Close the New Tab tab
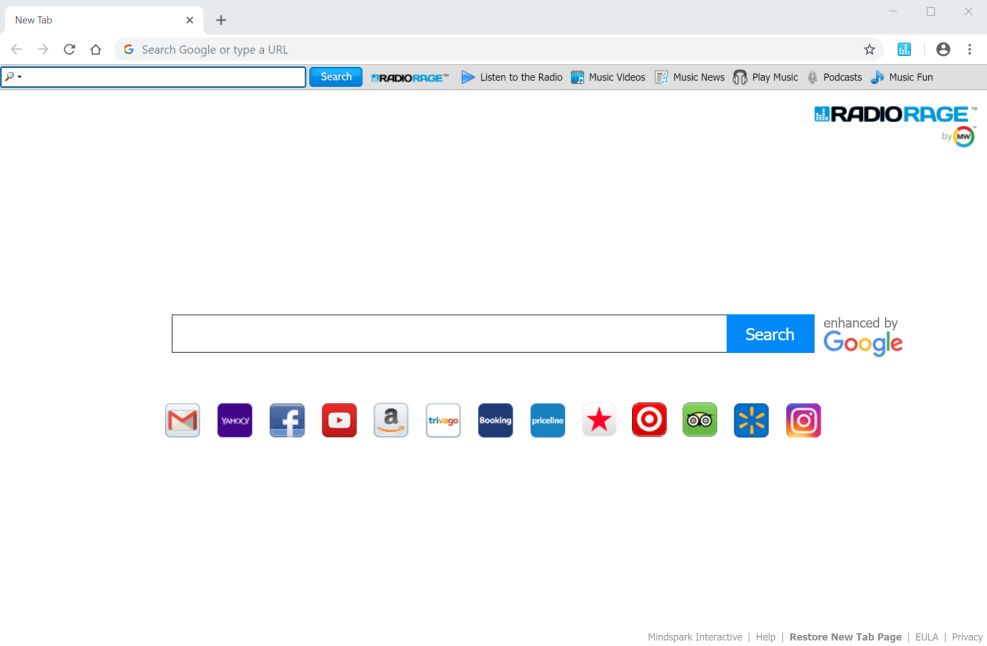The width and height of the screenshot is (987, 646). tap(189, 20)
